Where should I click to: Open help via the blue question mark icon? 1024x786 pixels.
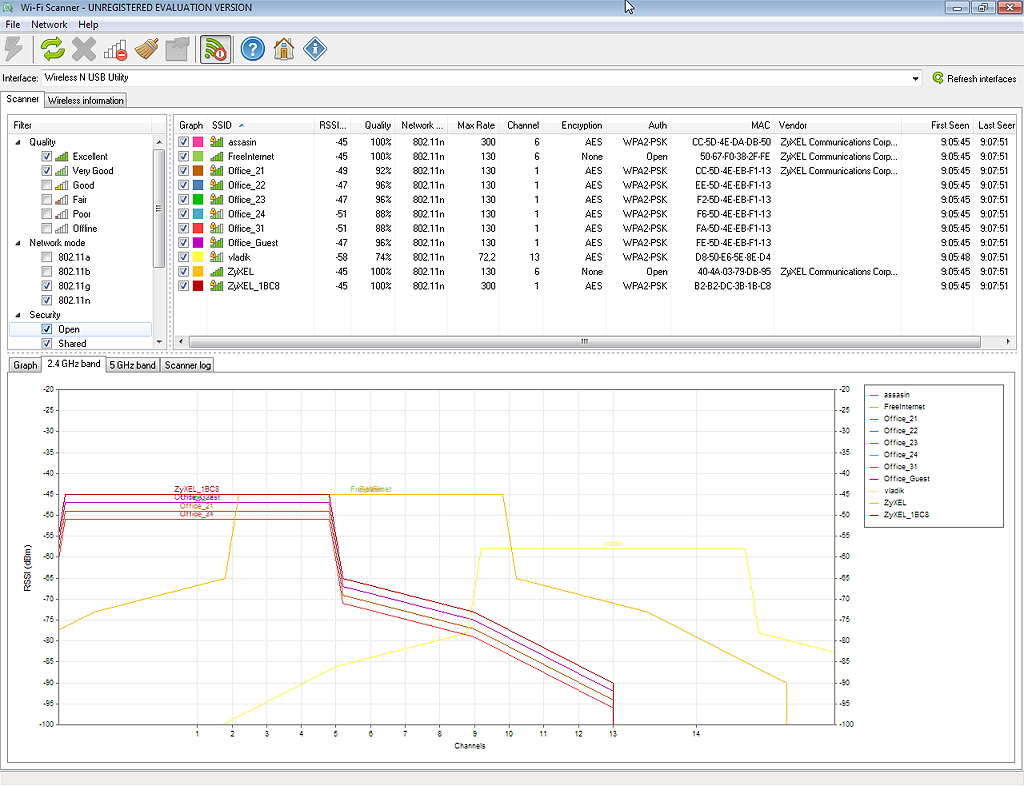click(x=252, y=48)
